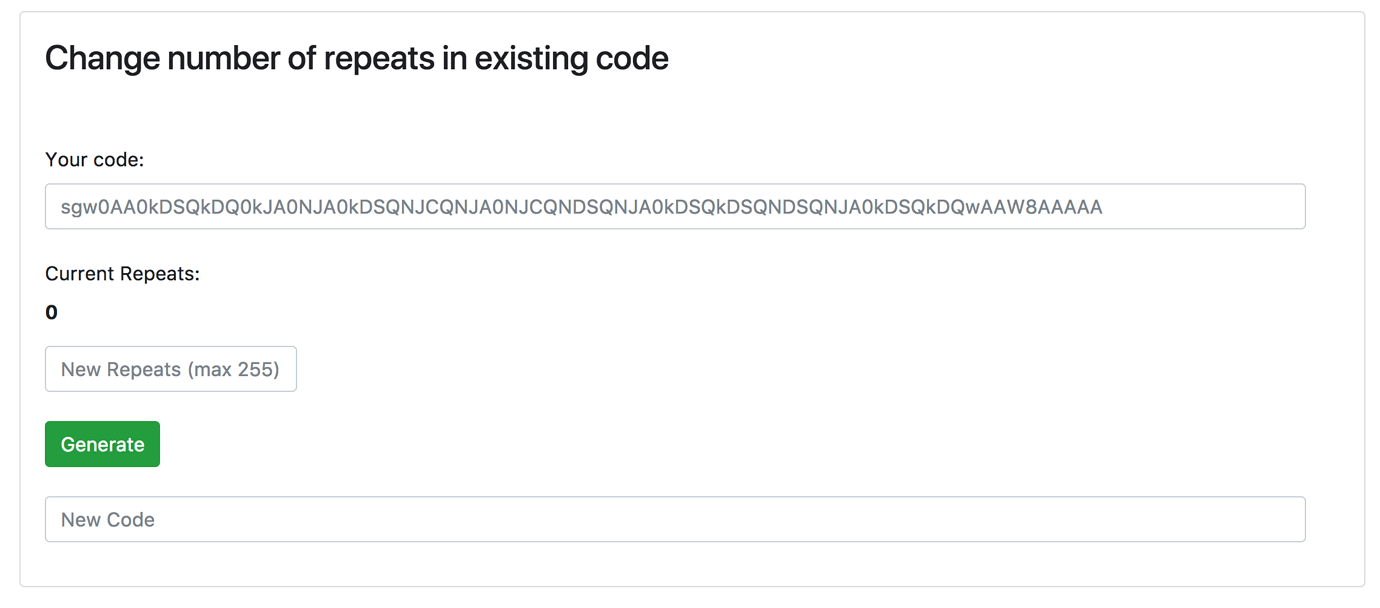Place cursor in the long code field
This screenshot has height=608, width=1380.
tap(675, 206)
